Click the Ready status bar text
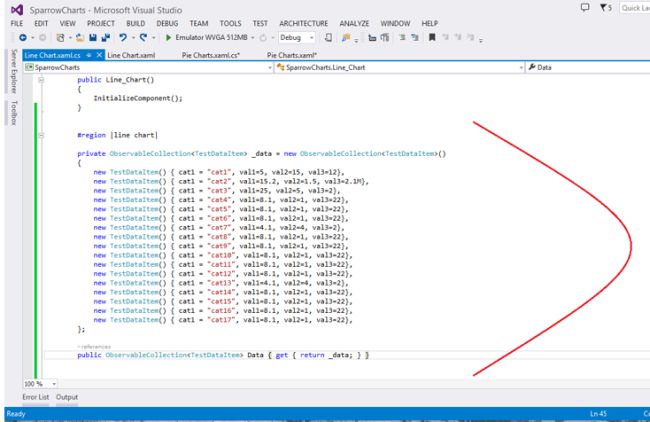 pyautogui.click(x=16, y=414)
